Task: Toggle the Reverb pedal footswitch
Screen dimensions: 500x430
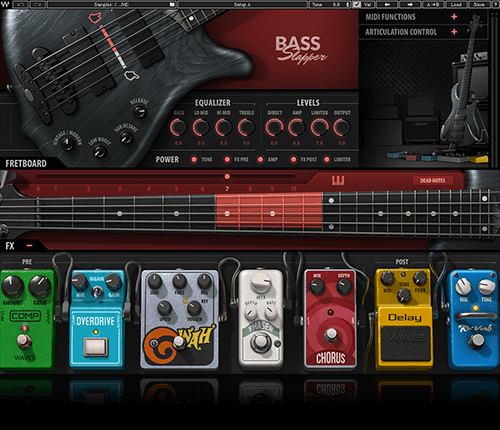Action: pyautogui.click(x=477, y=341)
